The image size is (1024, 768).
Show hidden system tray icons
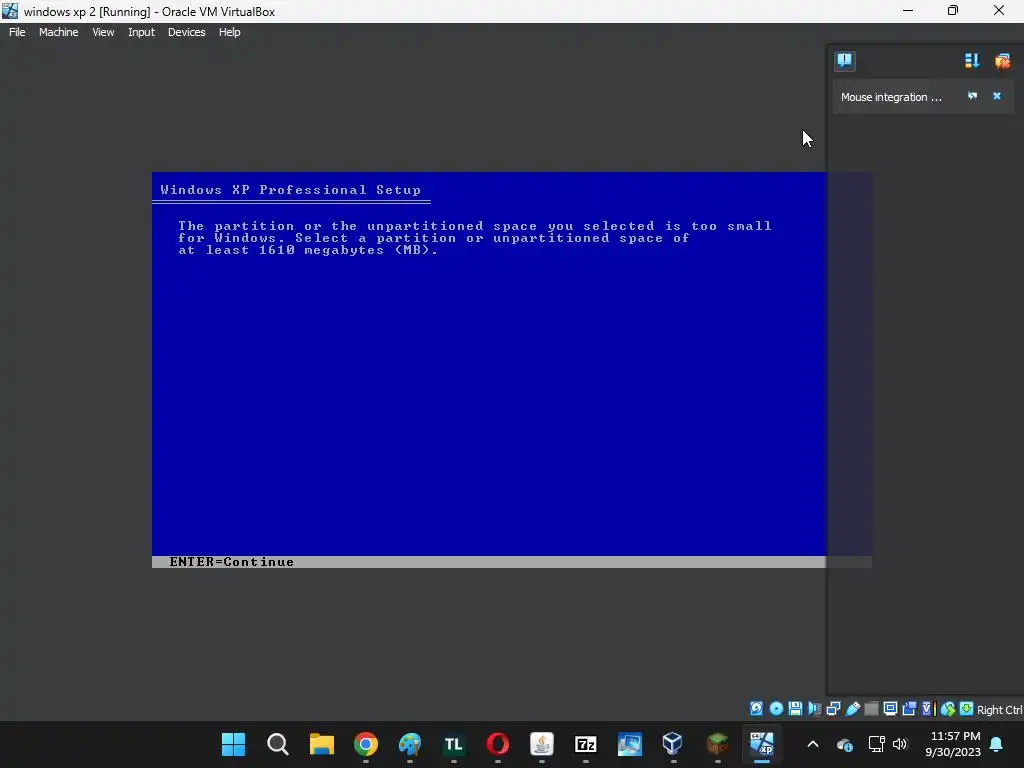[x=812, y=744]
